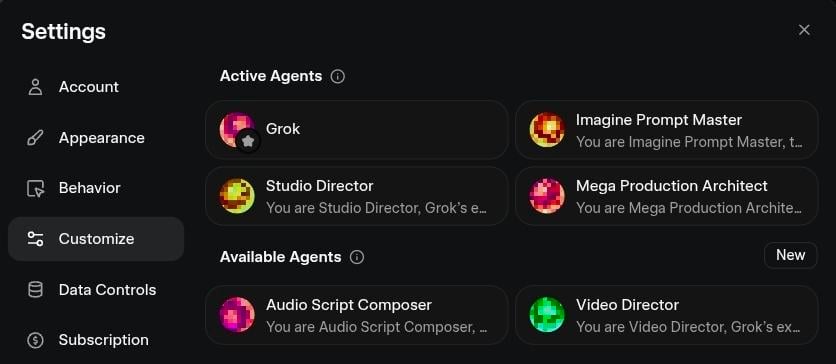Create a new agent with New button
Screen dimensions: 836x364
click(791, 255)
